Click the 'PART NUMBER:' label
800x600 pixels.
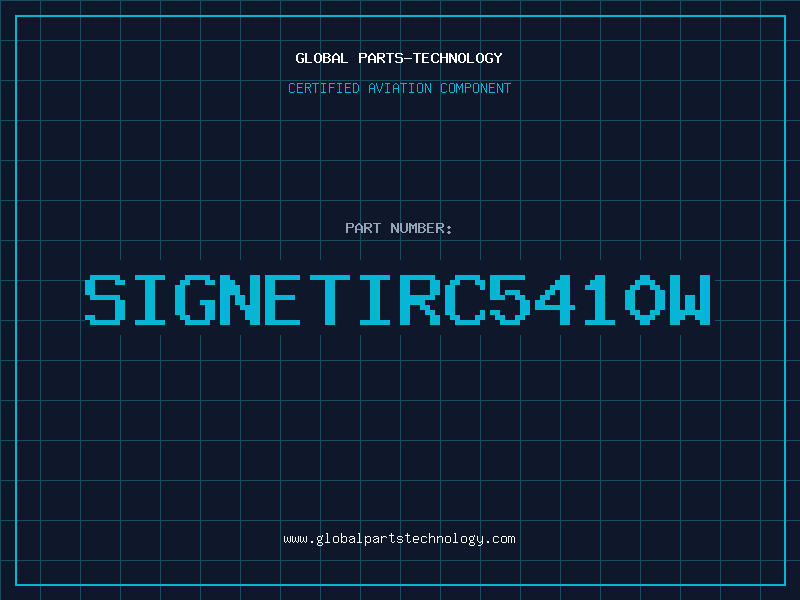pos(399,228)
